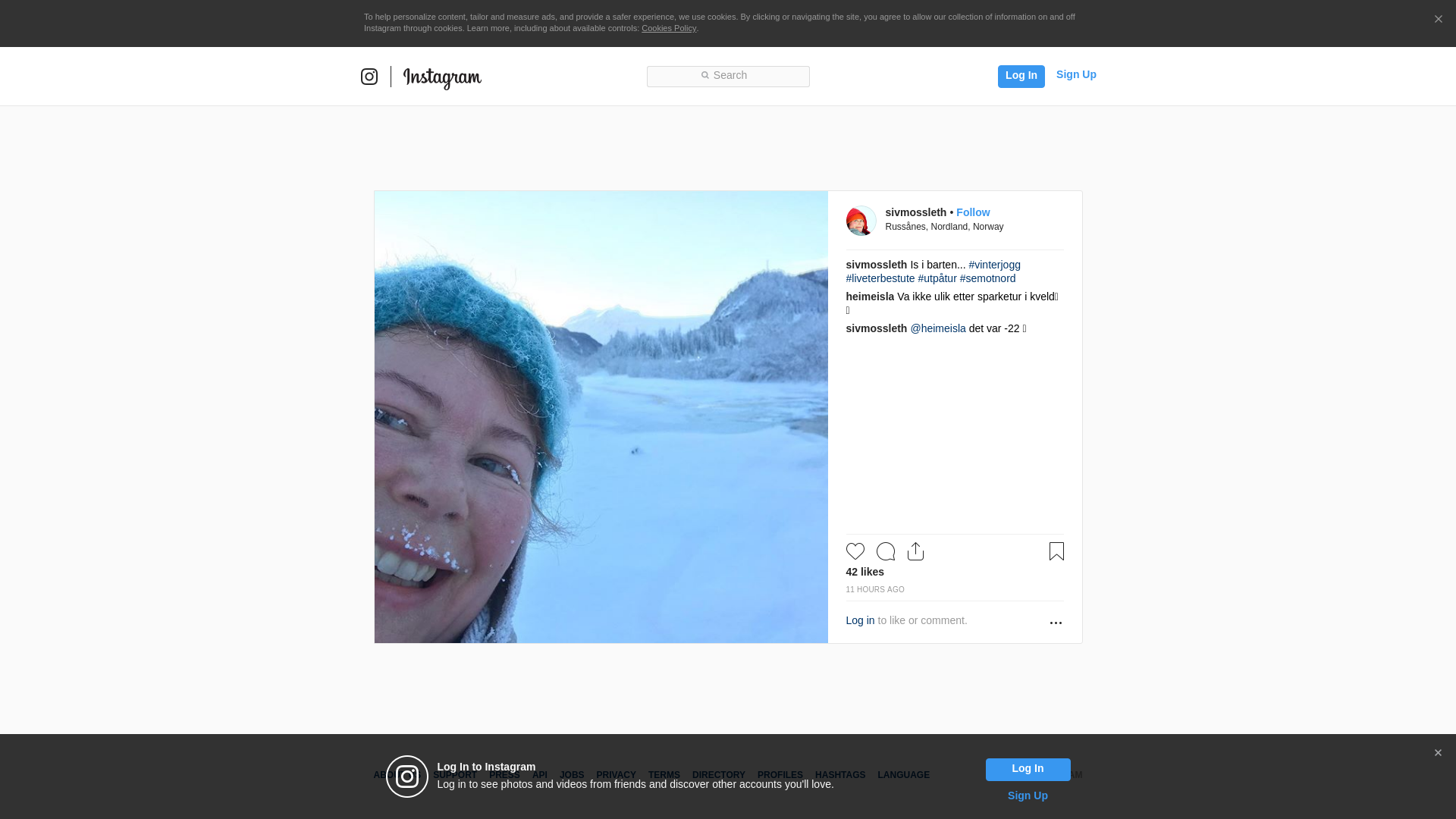This screenshot has height=819, width=1456.
Task: Follow sivmossleth
Action: (973, 212)
